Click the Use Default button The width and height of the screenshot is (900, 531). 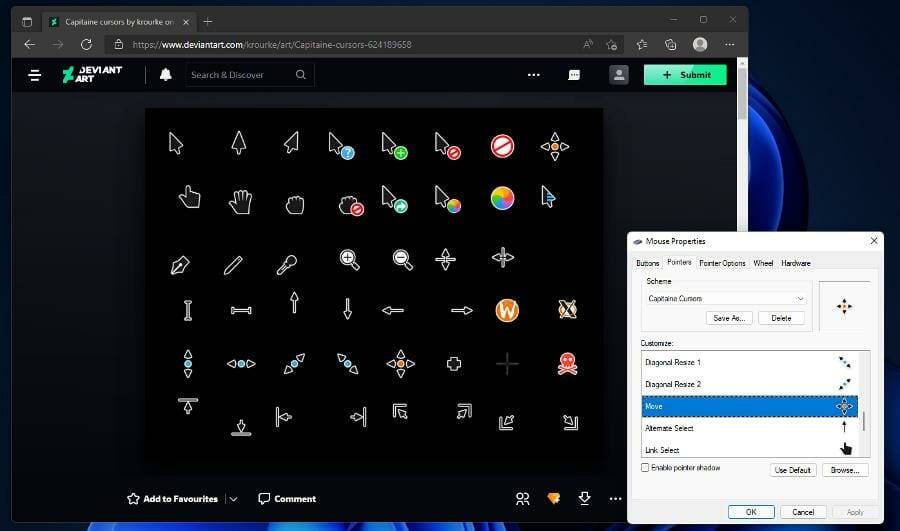(793, 470)
